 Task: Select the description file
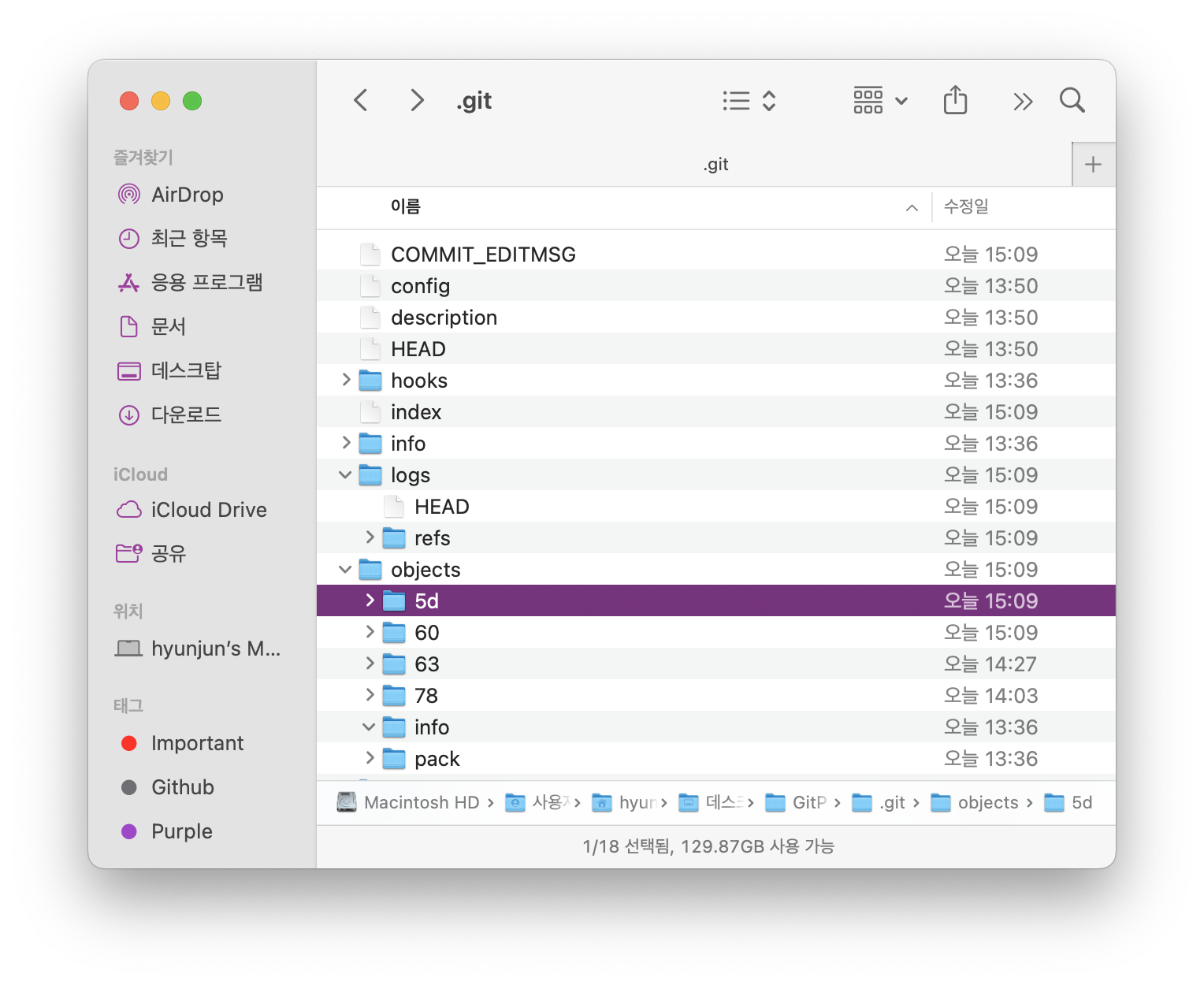716,317
